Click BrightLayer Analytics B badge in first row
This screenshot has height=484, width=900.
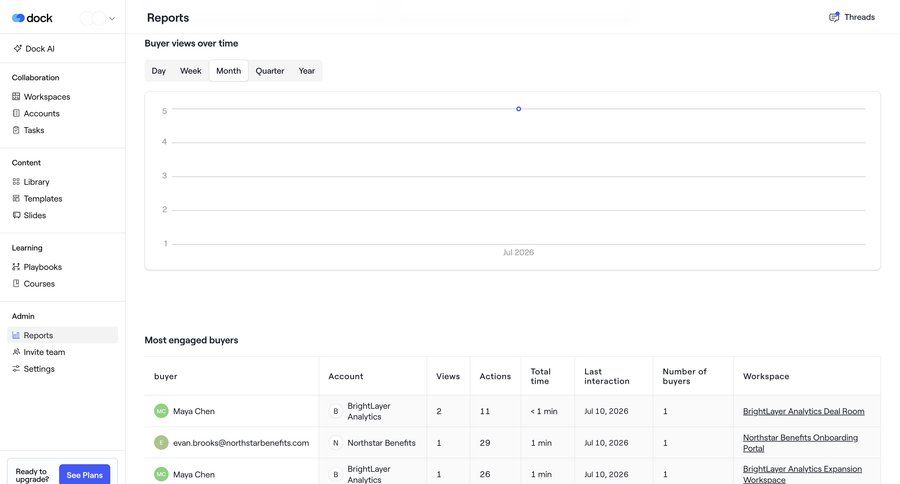click(x=336, y=411)
